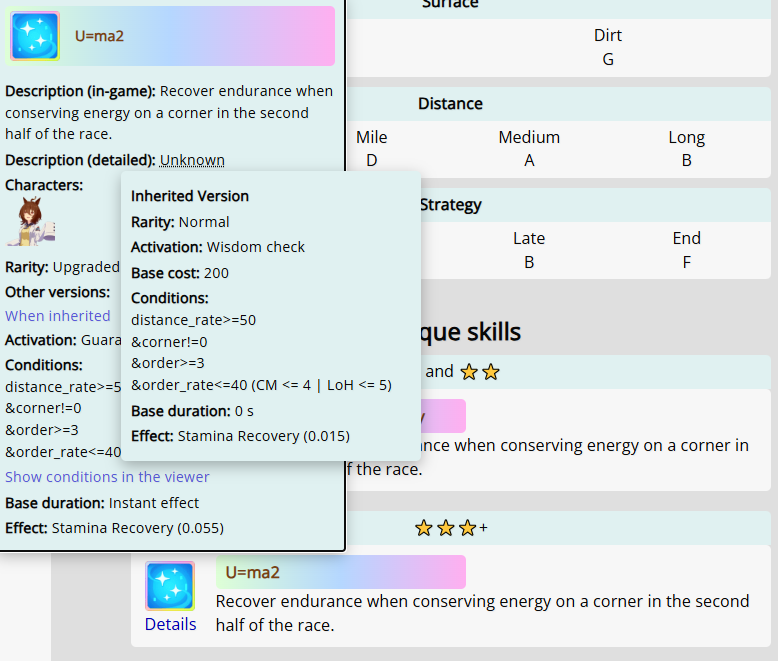Click '&corner!=0' condition in the tooltip
The image size is (778, 661).
pyautogui.click(x=169, y=342)
